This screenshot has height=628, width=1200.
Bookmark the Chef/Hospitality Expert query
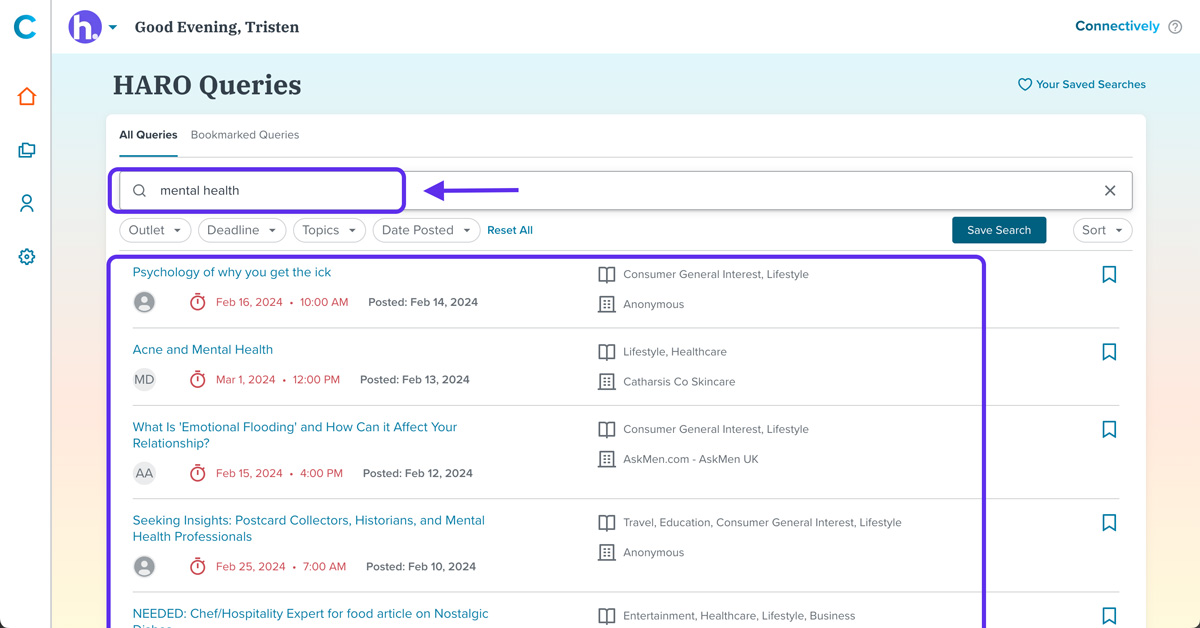pos(1109,616)
